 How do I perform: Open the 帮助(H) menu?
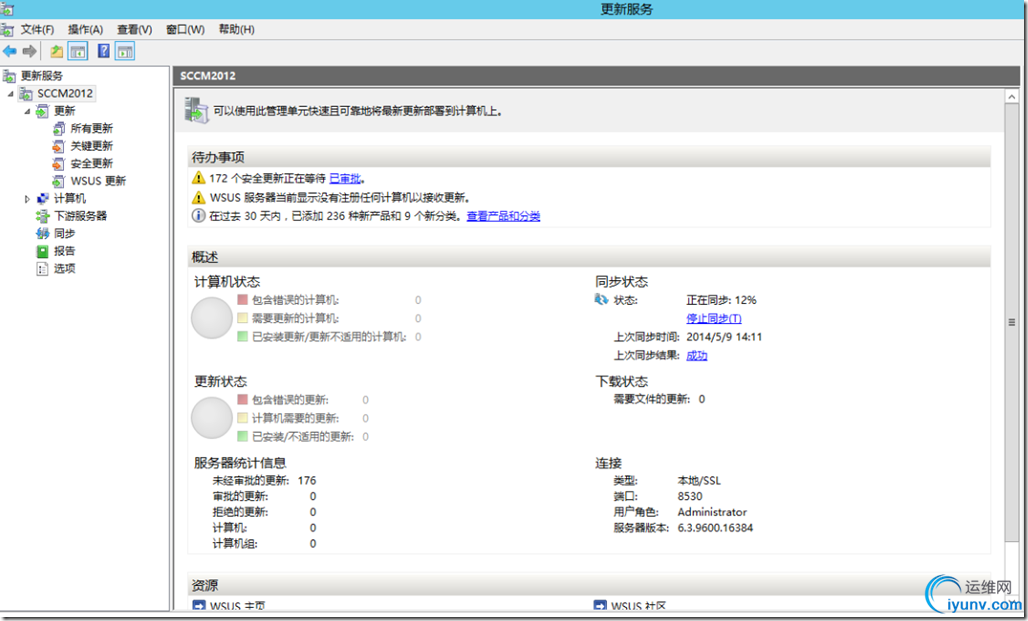click(x=237, y=30)
